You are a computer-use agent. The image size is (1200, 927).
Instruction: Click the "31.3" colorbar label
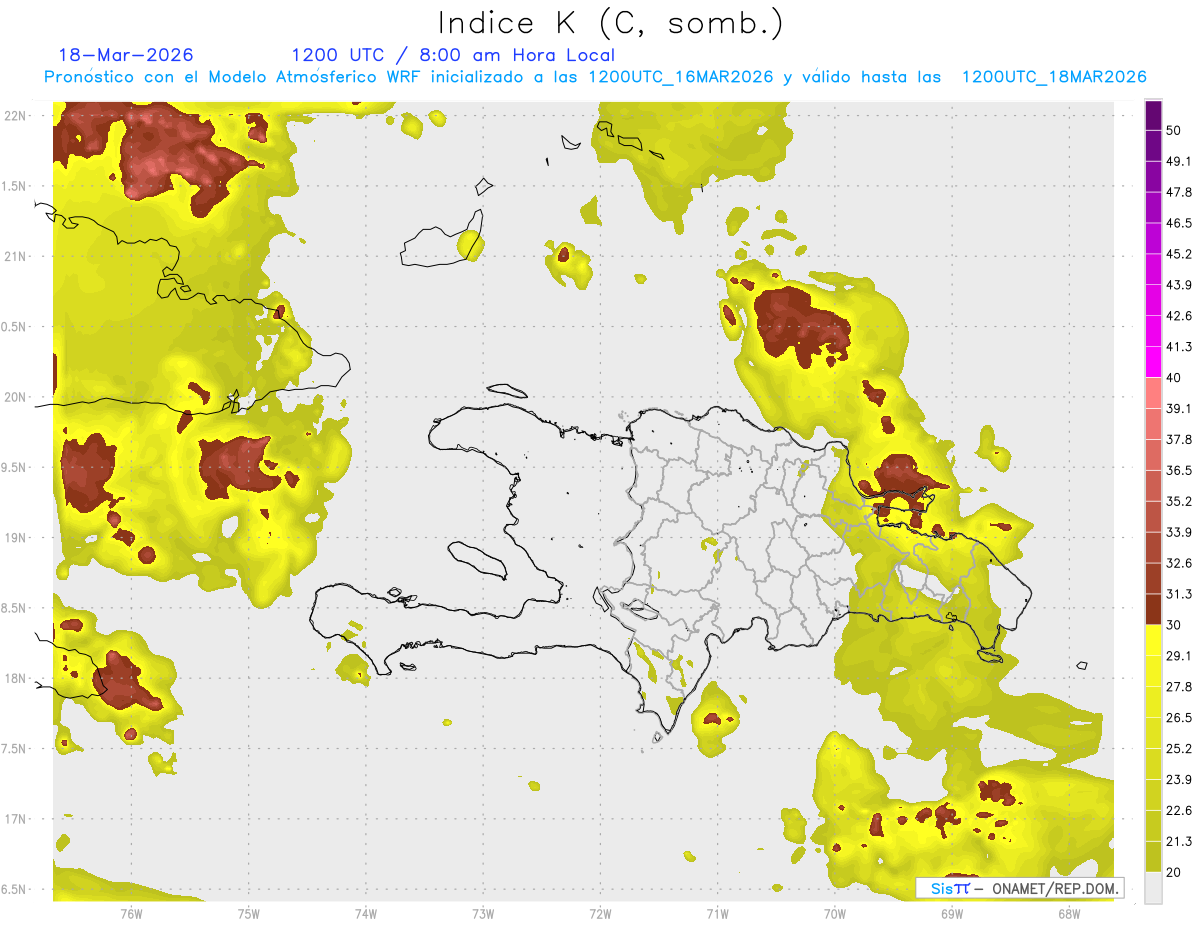tap(1179, 594)
